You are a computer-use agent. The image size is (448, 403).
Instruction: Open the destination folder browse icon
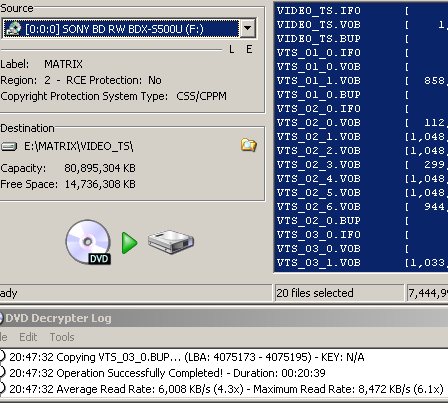249,145
